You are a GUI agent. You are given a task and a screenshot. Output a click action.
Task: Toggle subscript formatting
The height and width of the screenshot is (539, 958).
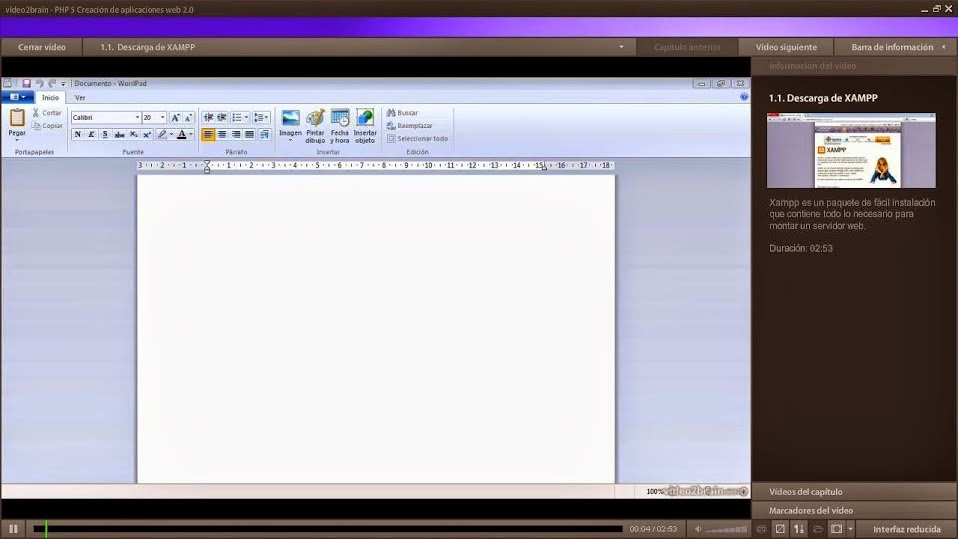point(133,134)
